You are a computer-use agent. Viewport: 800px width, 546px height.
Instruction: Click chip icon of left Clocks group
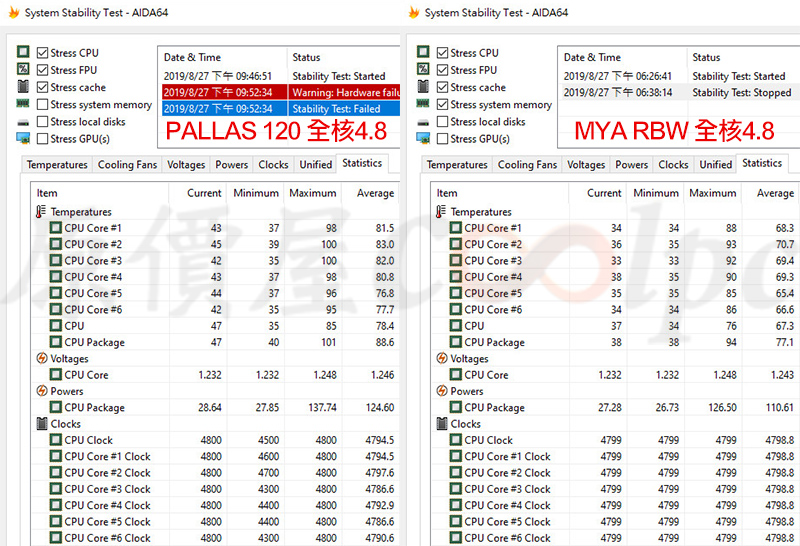(42, 424)
